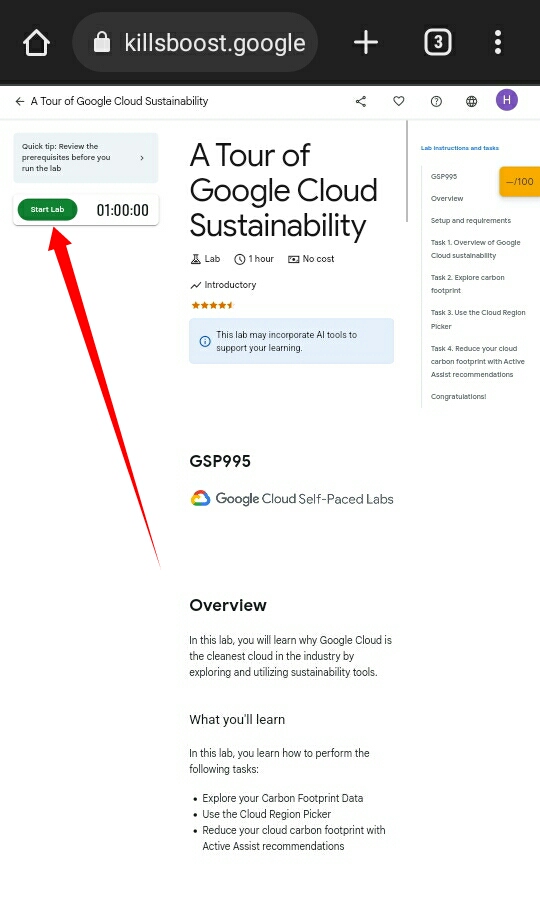This screenshot has width=540, height=924.
Task: Select Task 2. Explore carbon footprint
Action: [x=467, y=284]
